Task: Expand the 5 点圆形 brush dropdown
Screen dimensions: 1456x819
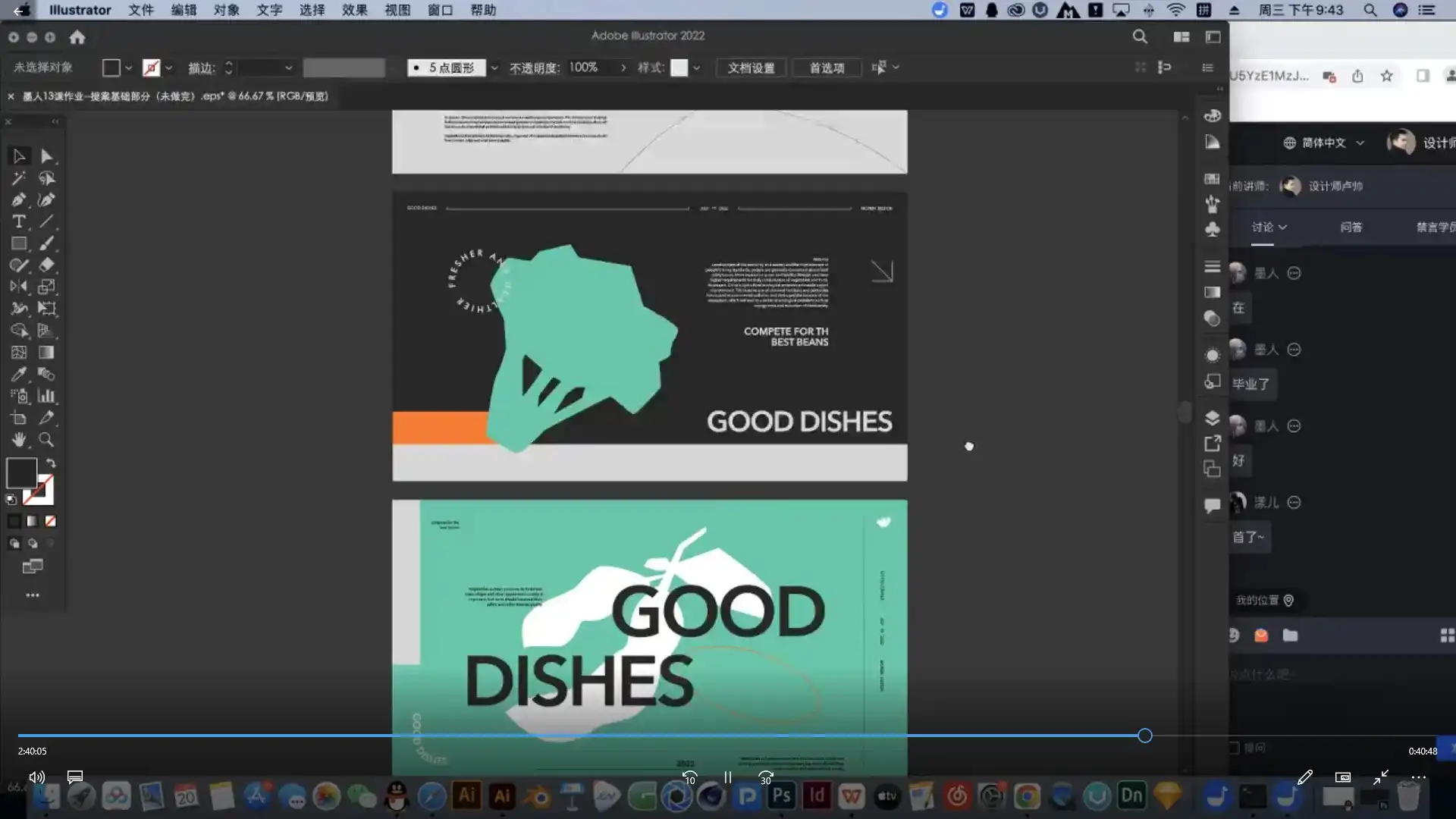Action: coord(494,67)
